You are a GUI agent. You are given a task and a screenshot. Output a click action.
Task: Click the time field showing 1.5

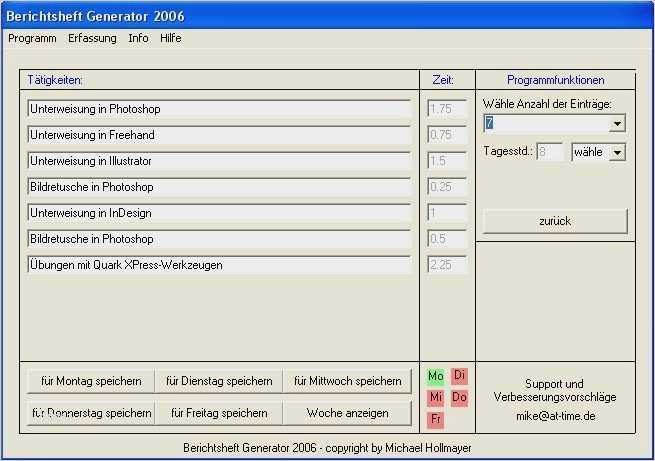[447, 161]
